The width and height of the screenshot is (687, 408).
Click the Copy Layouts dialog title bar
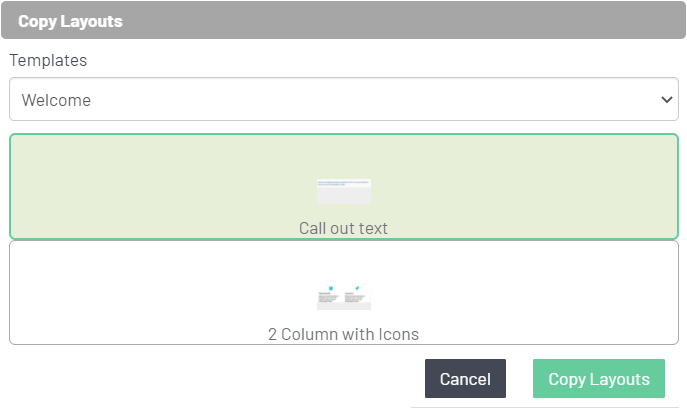tap(343, 20)
